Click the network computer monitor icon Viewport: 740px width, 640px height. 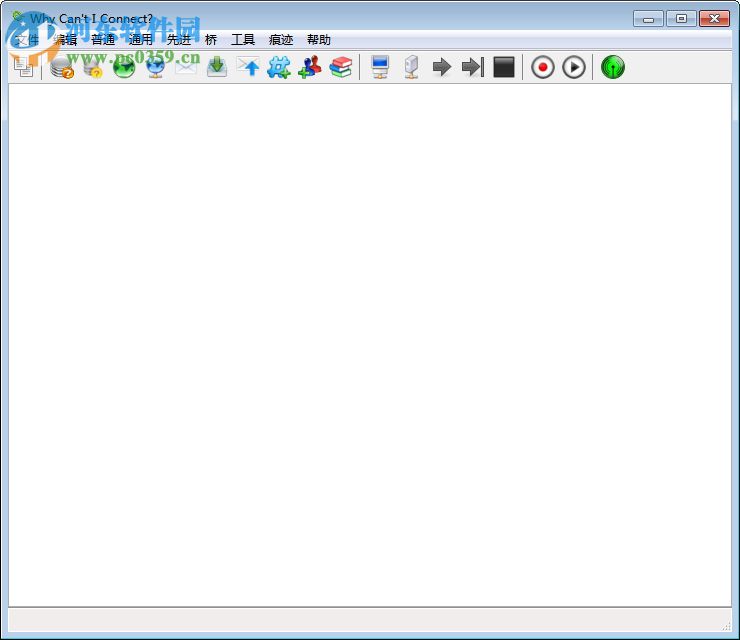coord(380,67)
